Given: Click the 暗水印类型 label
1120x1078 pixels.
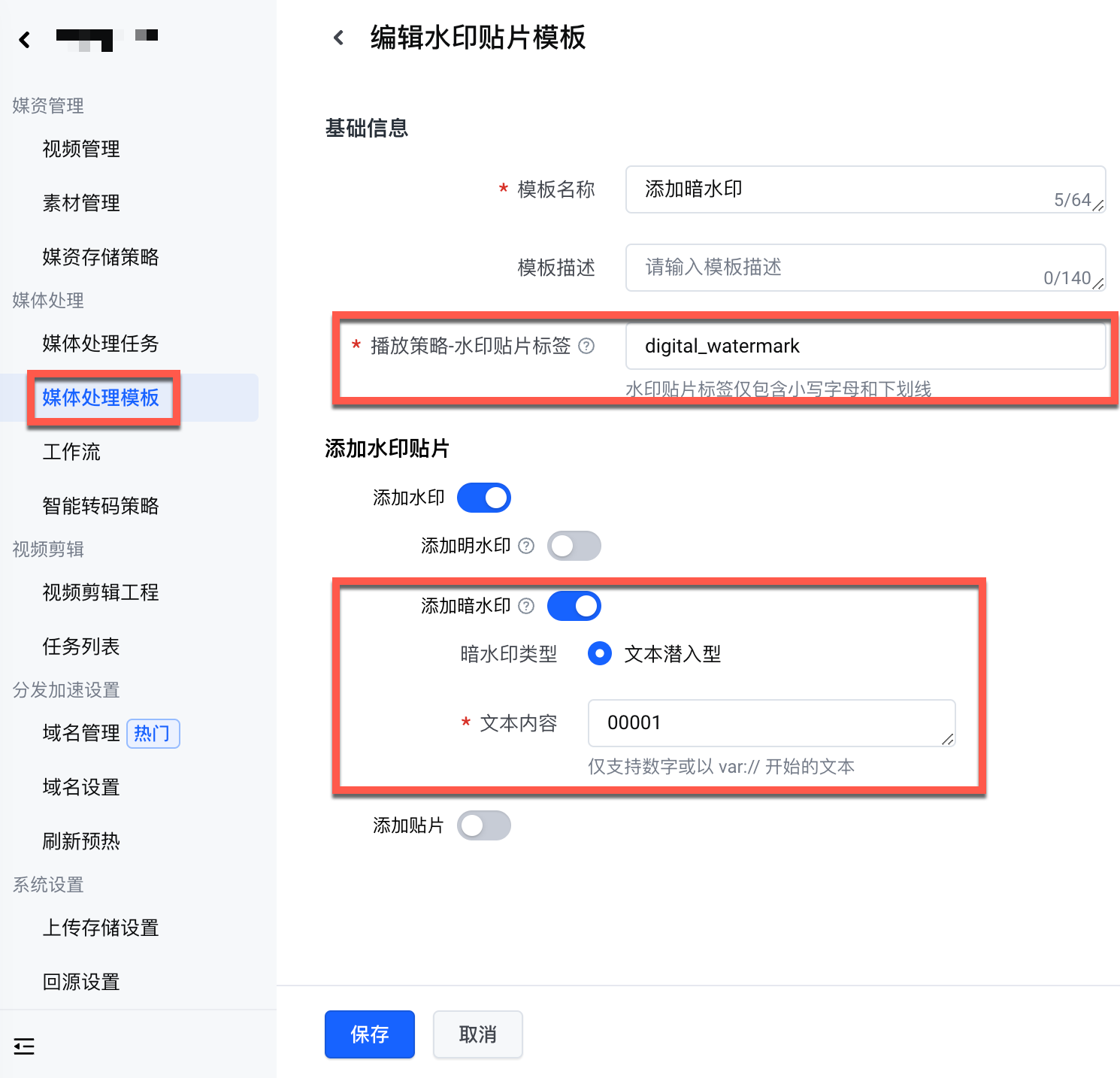Looking at the screenshot, I should pos(509,654).
